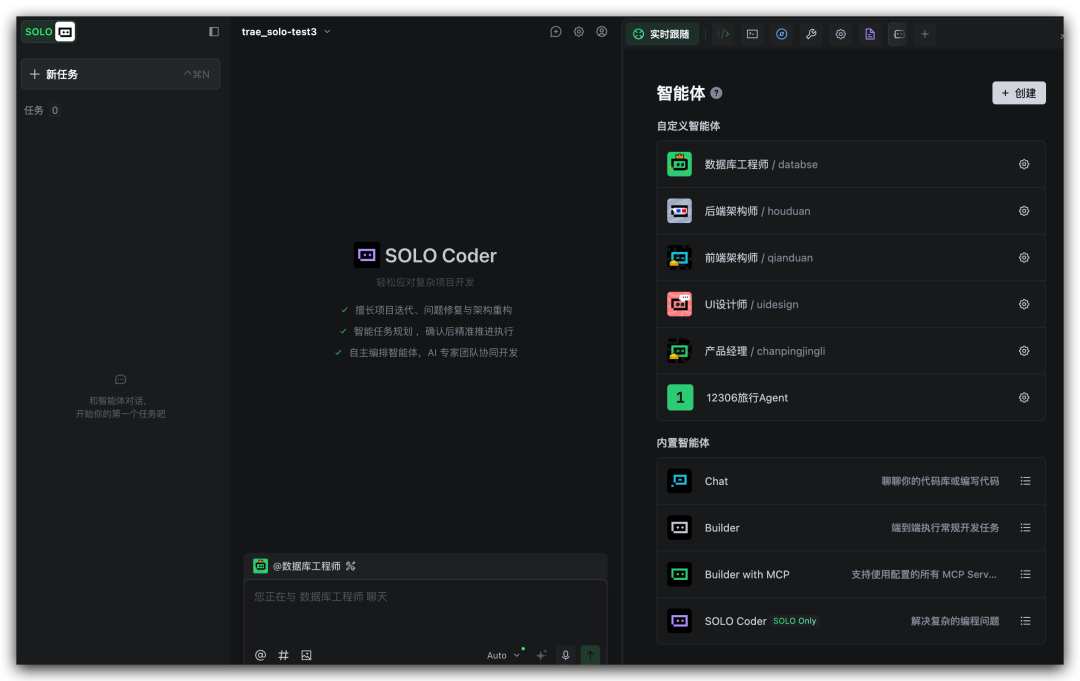Click the sparkle optimize prompt icon
This screenshot has width=1080, height=681.
coord(541,656)
